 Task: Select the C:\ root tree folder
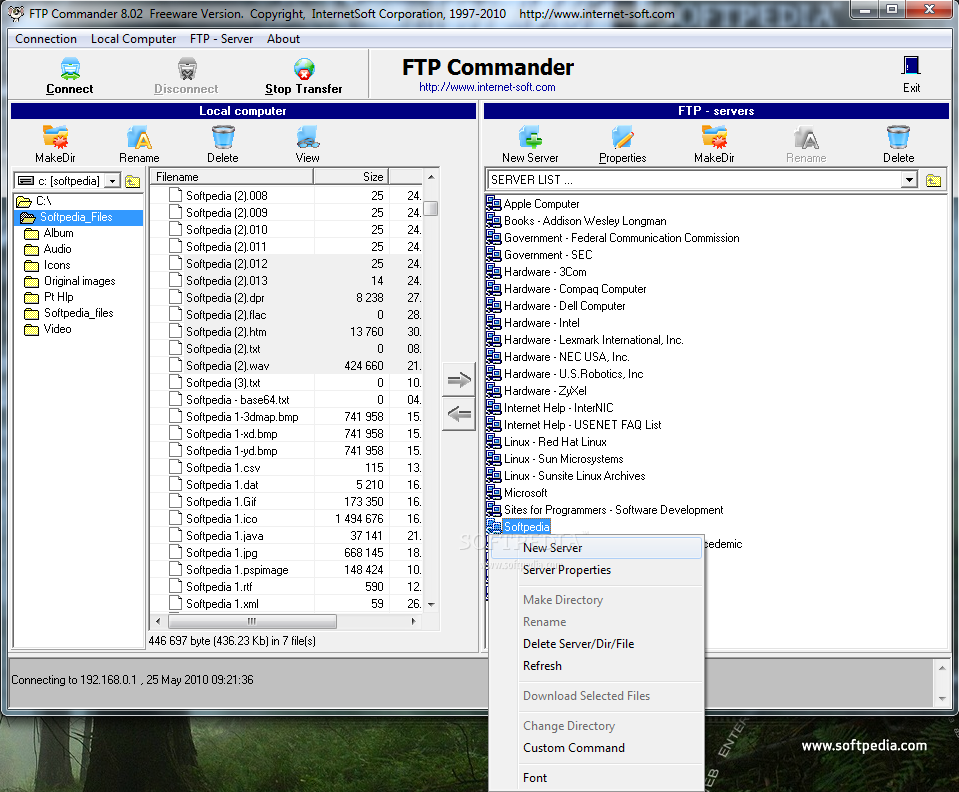tap(43, 201)
